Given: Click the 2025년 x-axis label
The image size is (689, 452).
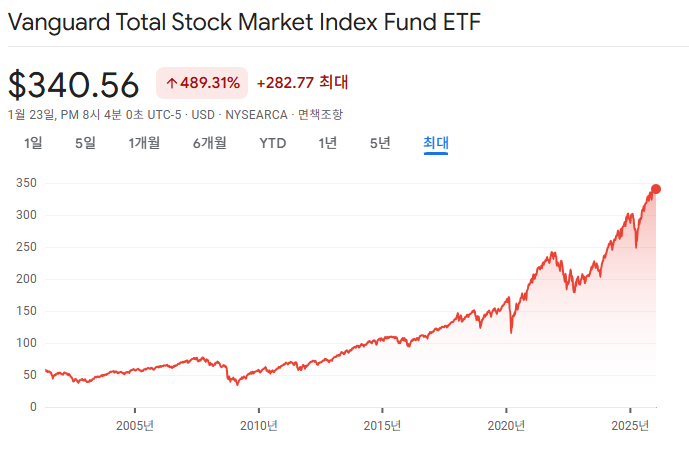Looking at the screenshot, I should coord(630,425).
